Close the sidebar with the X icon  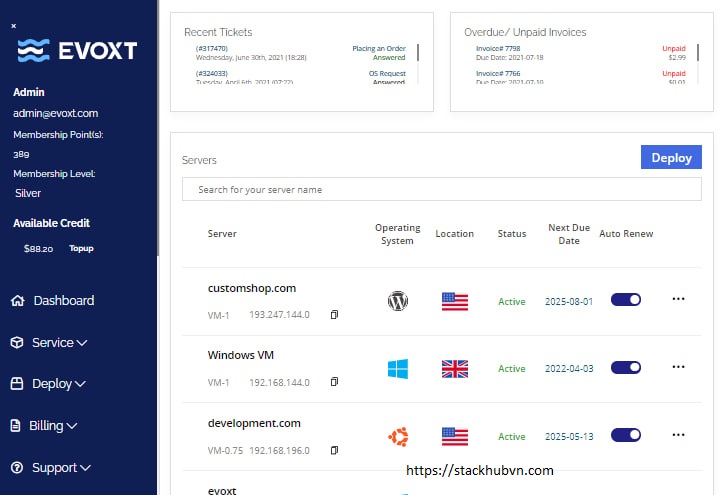(14, 26)
